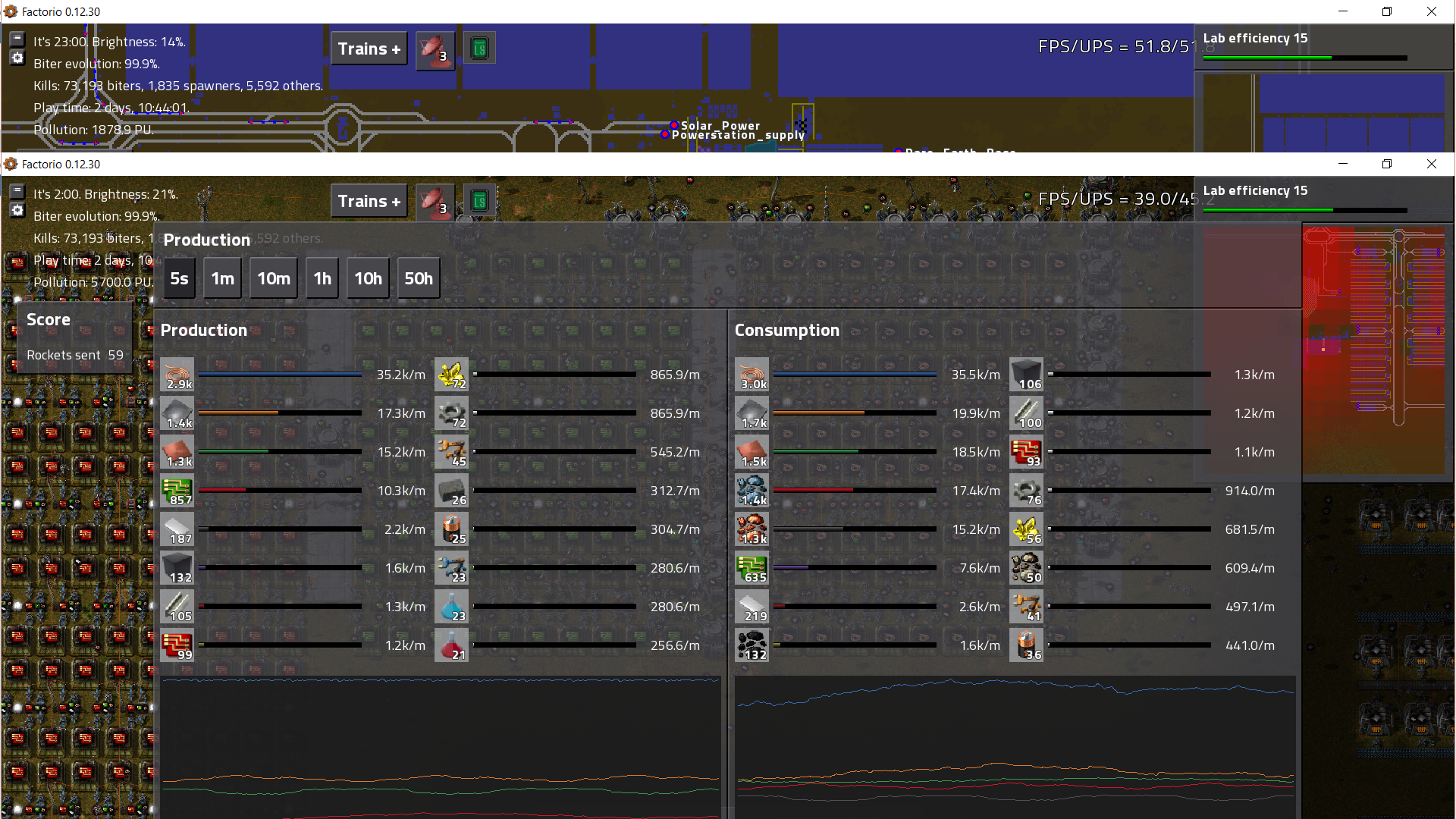Select the 50h time range
The width and height of the screenshot is (1456, 819).
(418, 278)
